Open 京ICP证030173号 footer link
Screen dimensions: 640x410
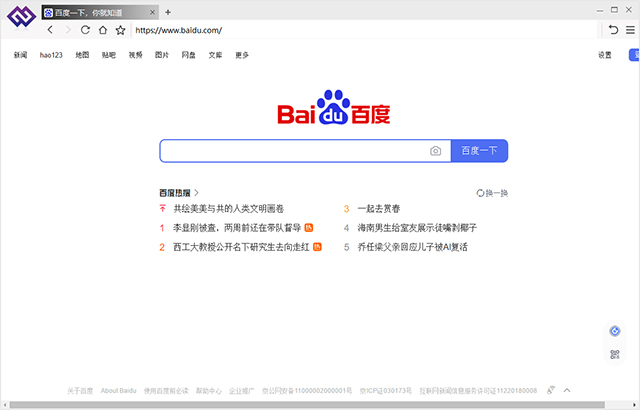(x=386, y=390)
